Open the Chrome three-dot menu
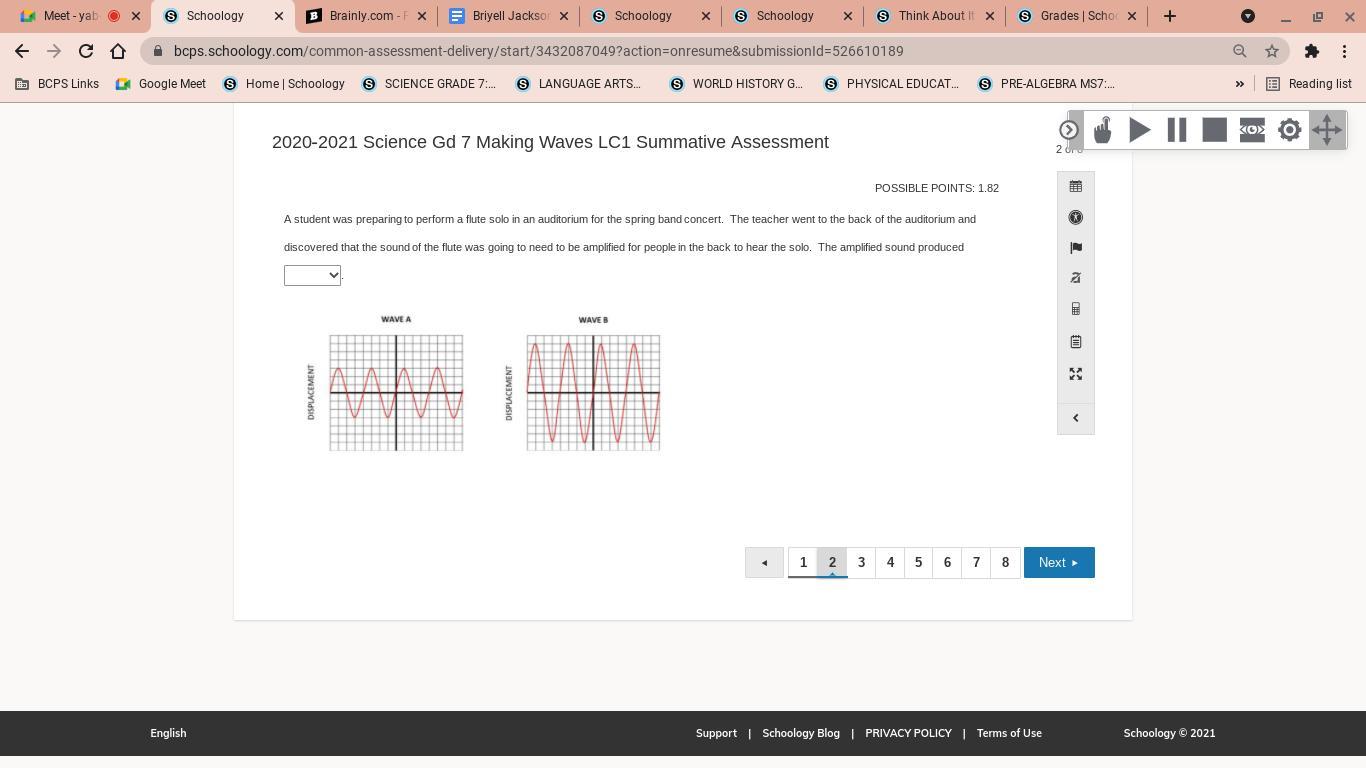This screenshot has height=768, width=1366. (1345, 51)
